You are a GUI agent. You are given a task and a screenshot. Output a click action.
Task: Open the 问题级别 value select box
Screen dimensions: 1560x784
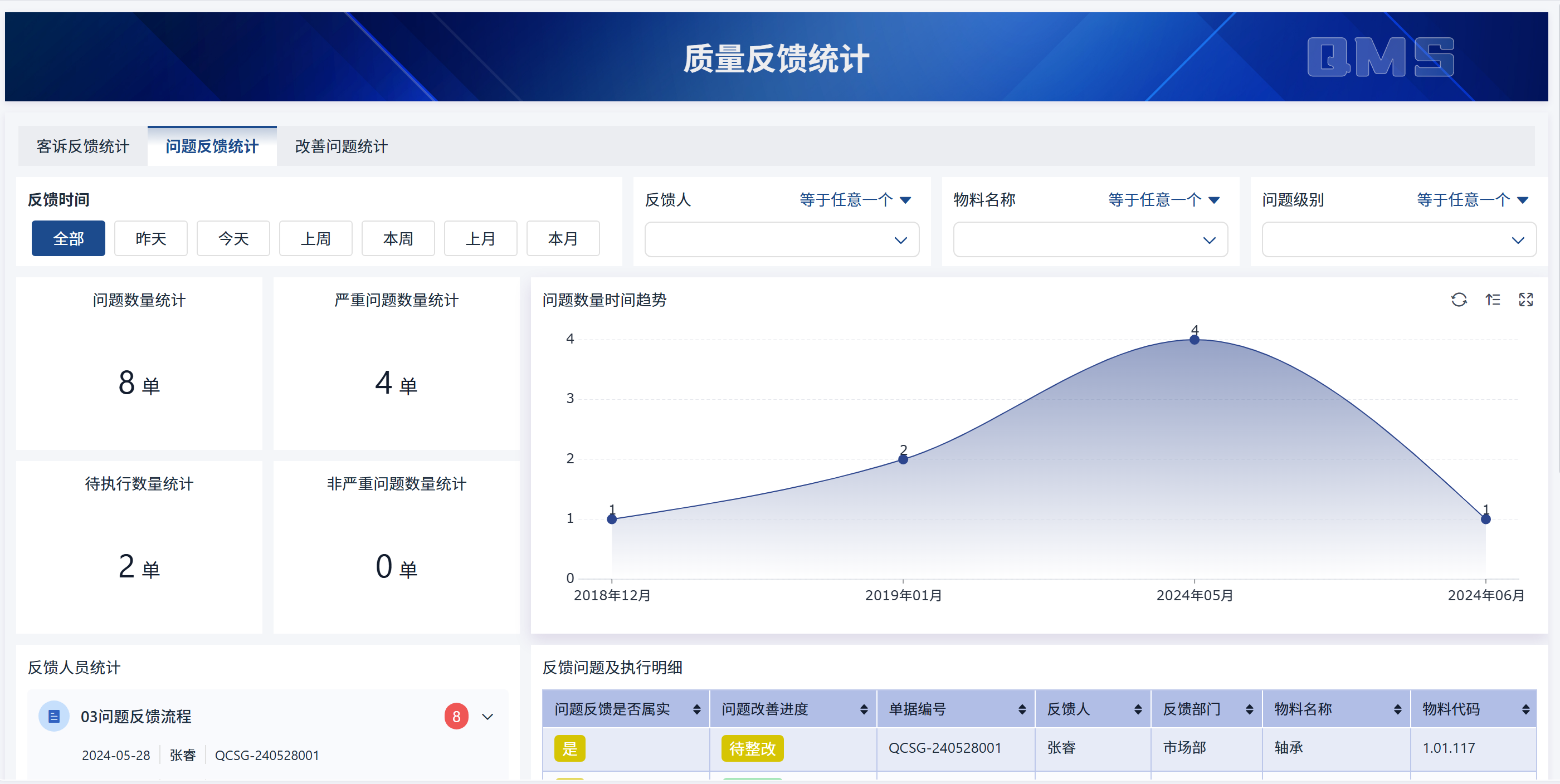[1399, 240]
